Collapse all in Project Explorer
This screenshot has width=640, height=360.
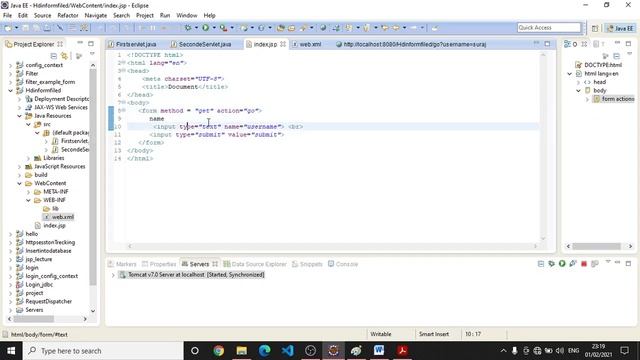tap(53, 56)
